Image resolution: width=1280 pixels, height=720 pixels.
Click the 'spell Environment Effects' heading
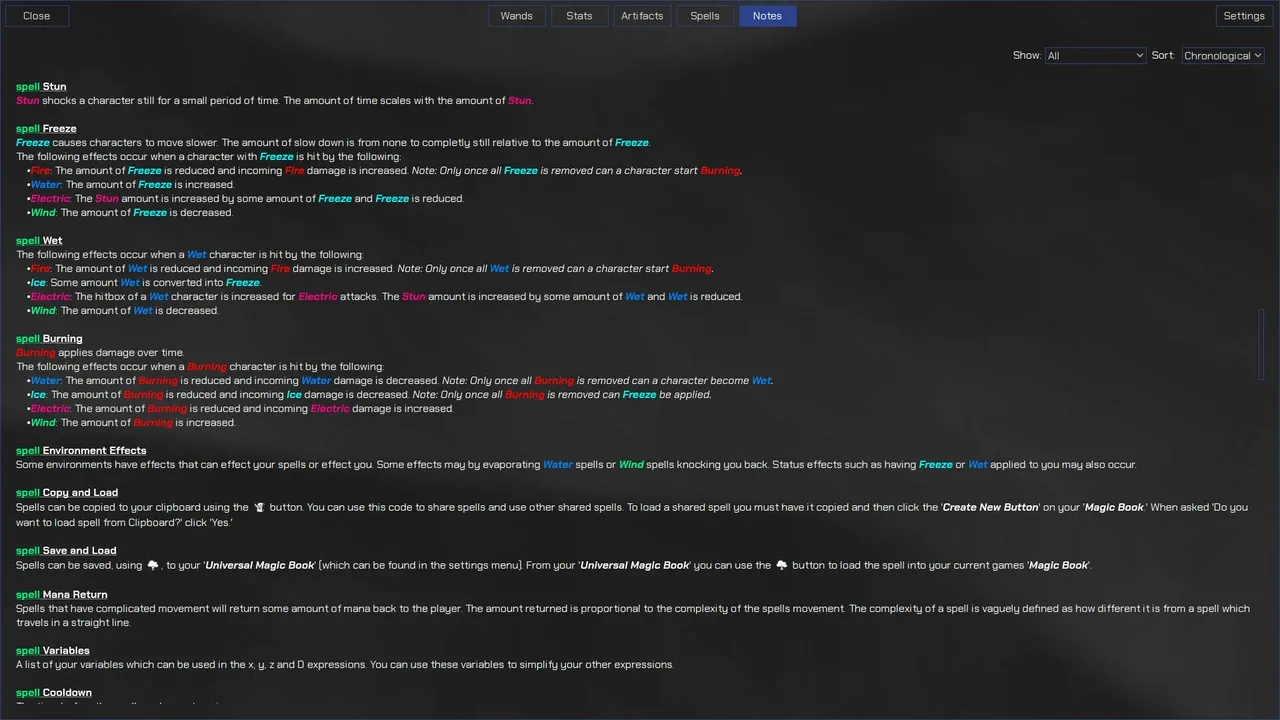point(81,451)
